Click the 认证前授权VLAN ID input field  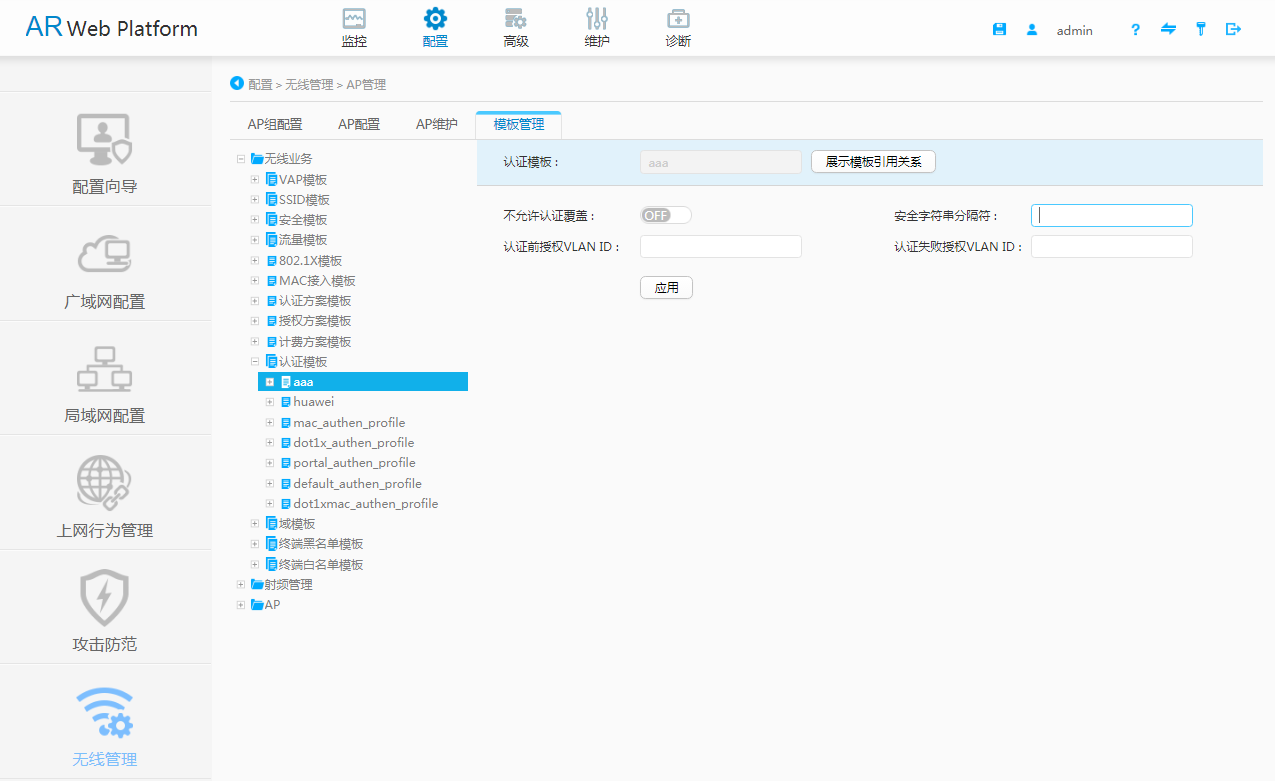click(720, 246)
